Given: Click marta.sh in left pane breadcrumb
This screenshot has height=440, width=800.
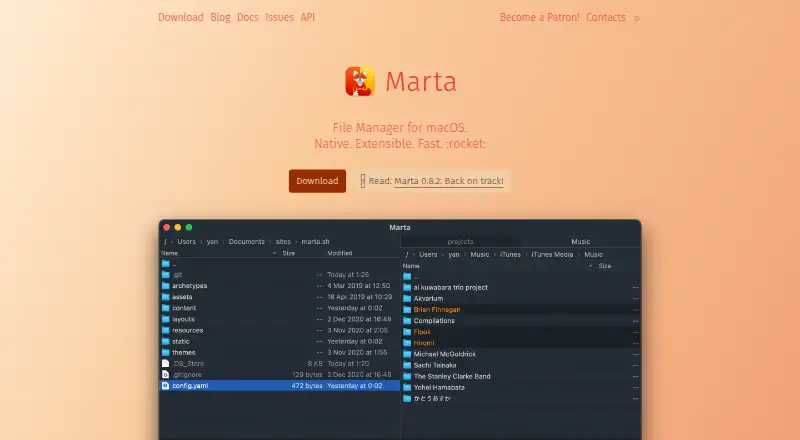Looking at the screenshot, I should click(315, 241).
